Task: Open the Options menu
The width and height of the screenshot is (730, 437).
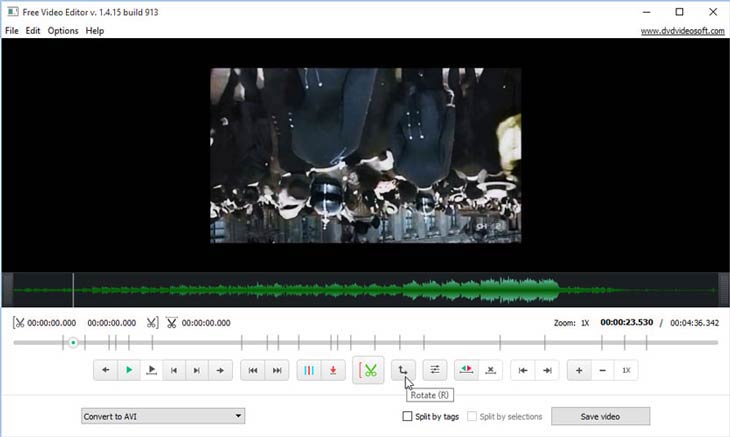Action: click(x=63, y=31)
